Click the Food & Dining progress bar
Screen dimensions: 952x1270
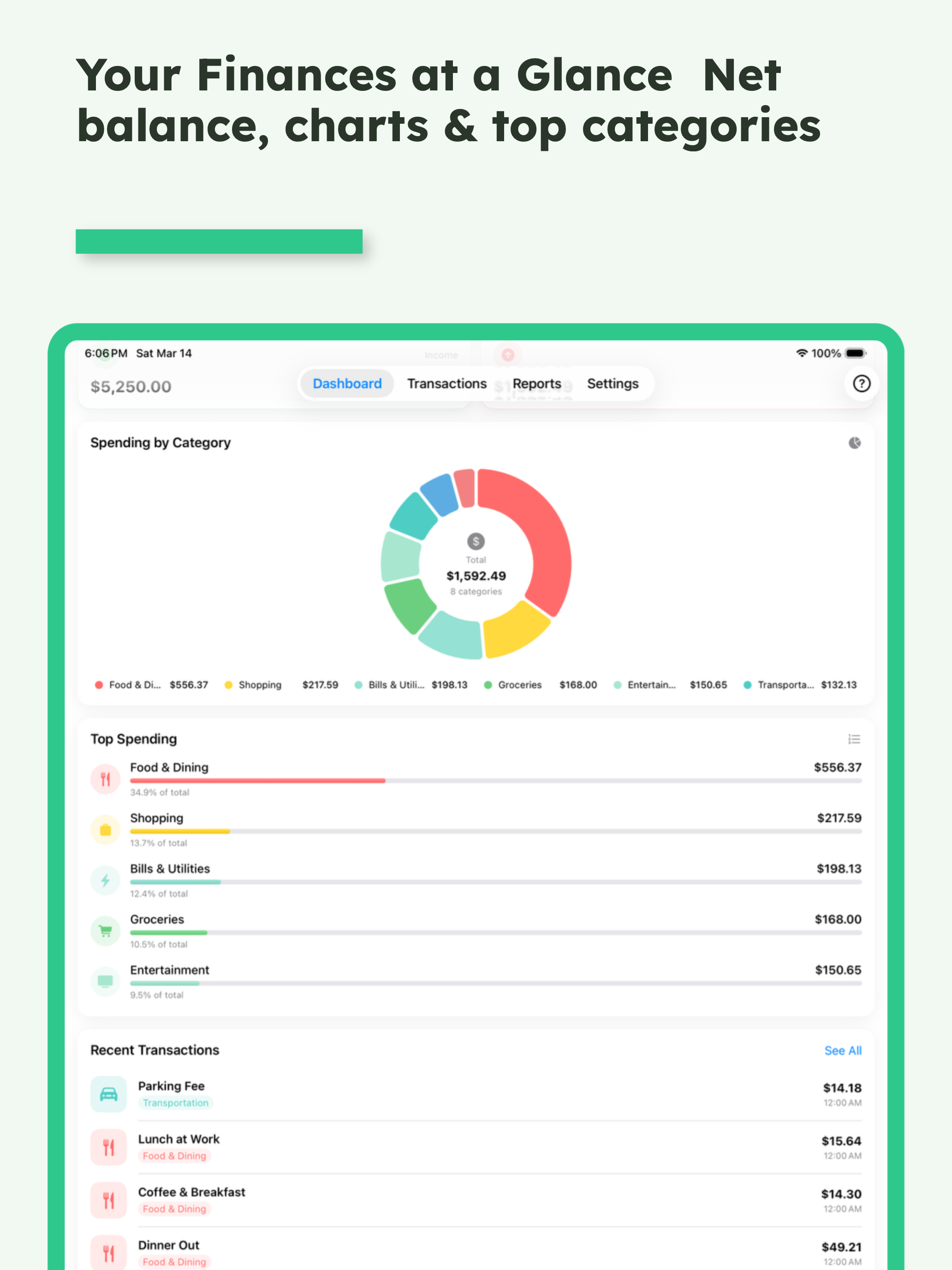(495, 781)
